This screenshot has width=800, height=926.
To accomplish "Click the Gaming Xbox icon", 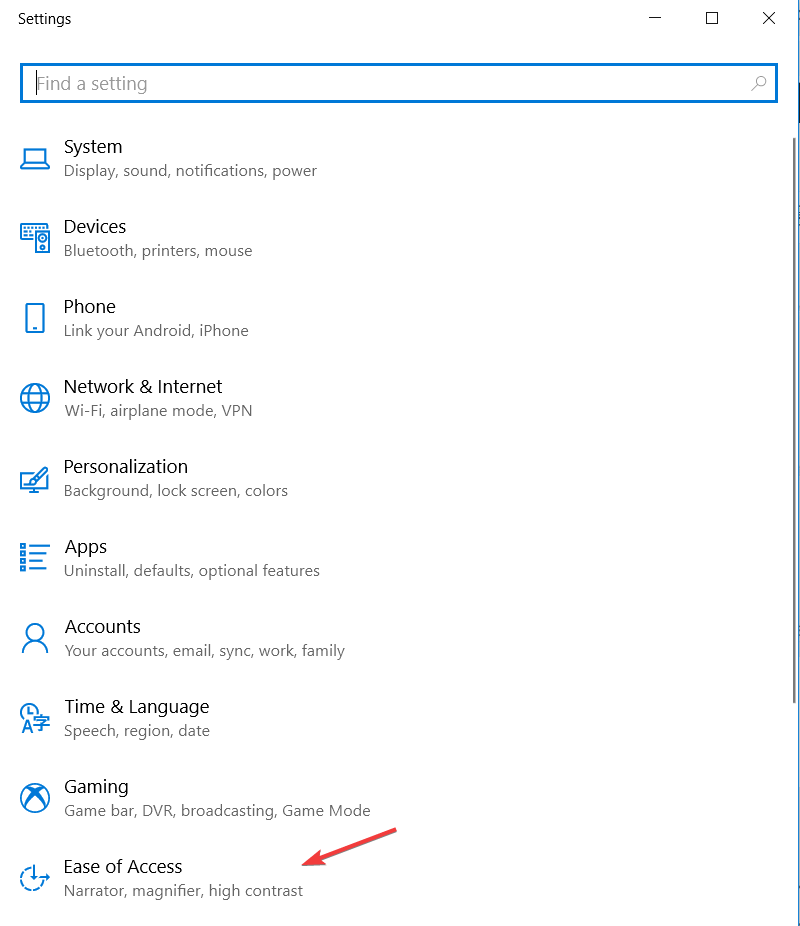I will point(35,798).
